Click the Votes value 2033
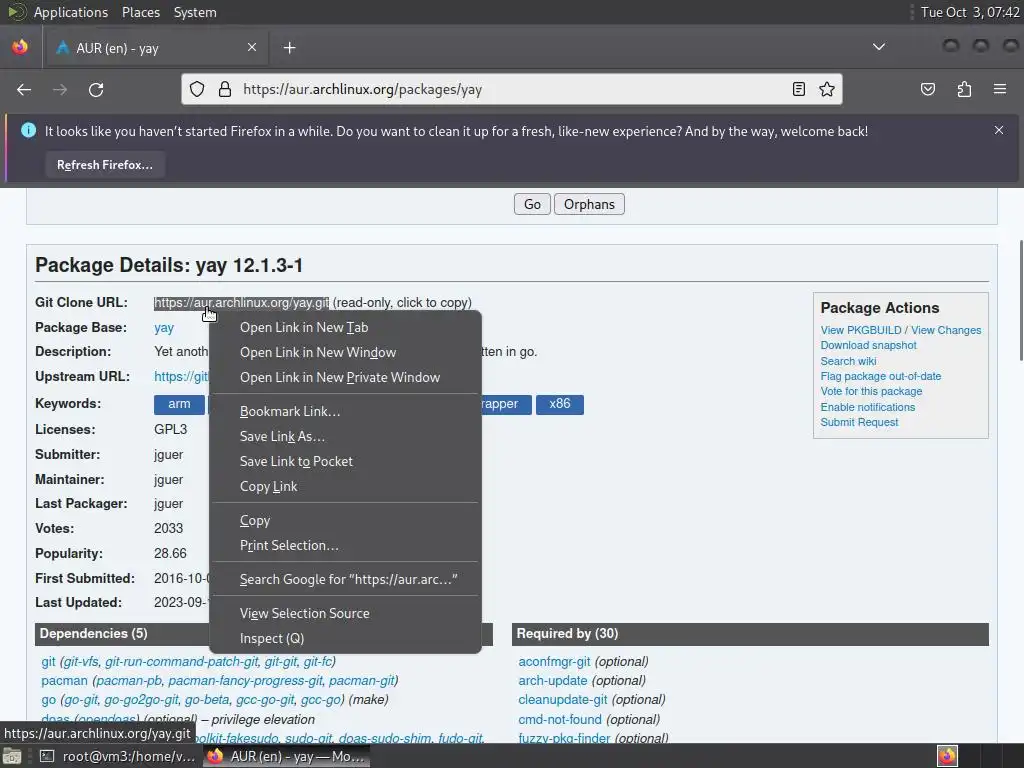The height and width of the screenshot is (768, 1024). pos(168,528)
